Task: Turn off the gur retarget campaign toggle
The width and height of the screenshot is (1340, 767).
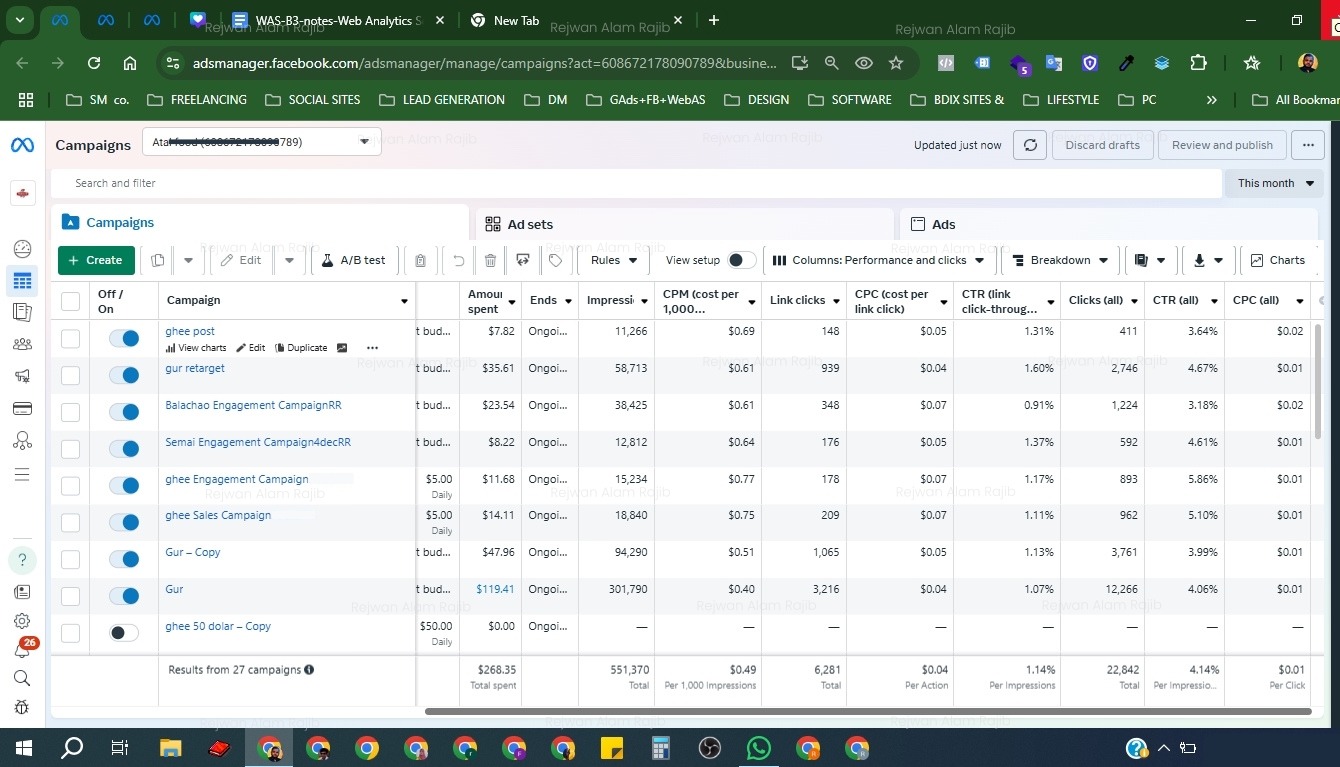Action: (x=124, y=375)
